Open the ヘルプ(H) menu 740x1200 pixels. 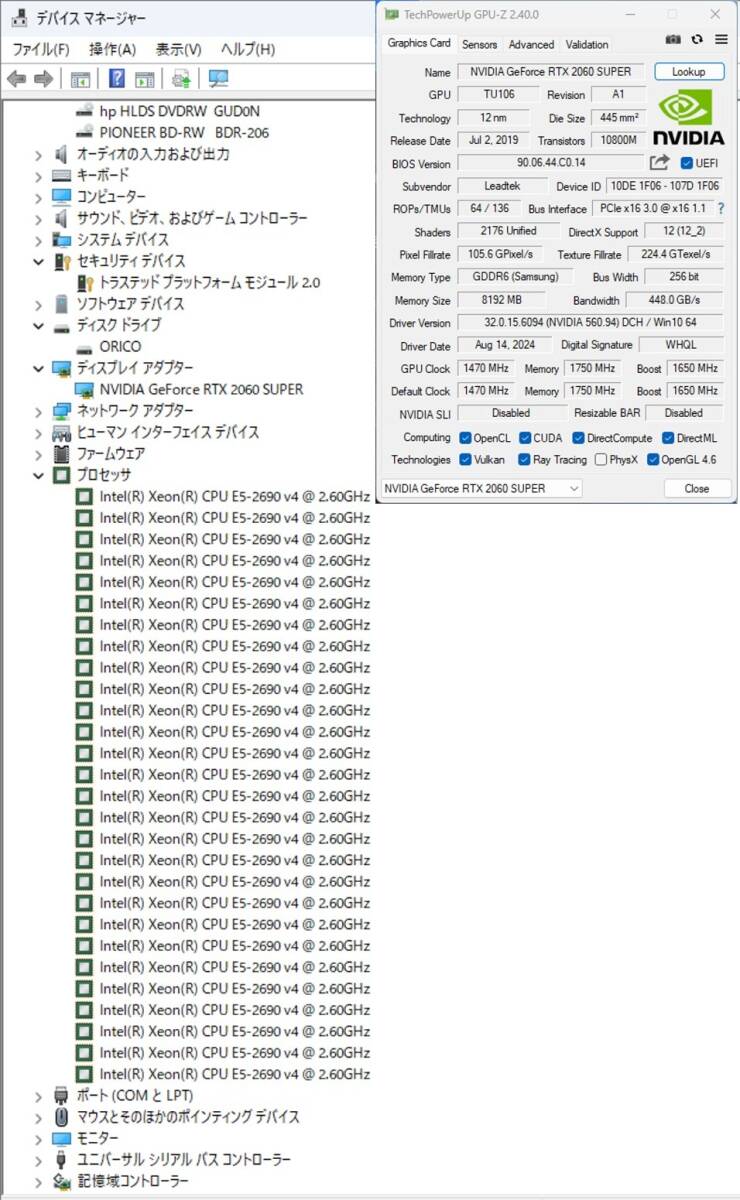pyautogui.click(x=247, y=49)
